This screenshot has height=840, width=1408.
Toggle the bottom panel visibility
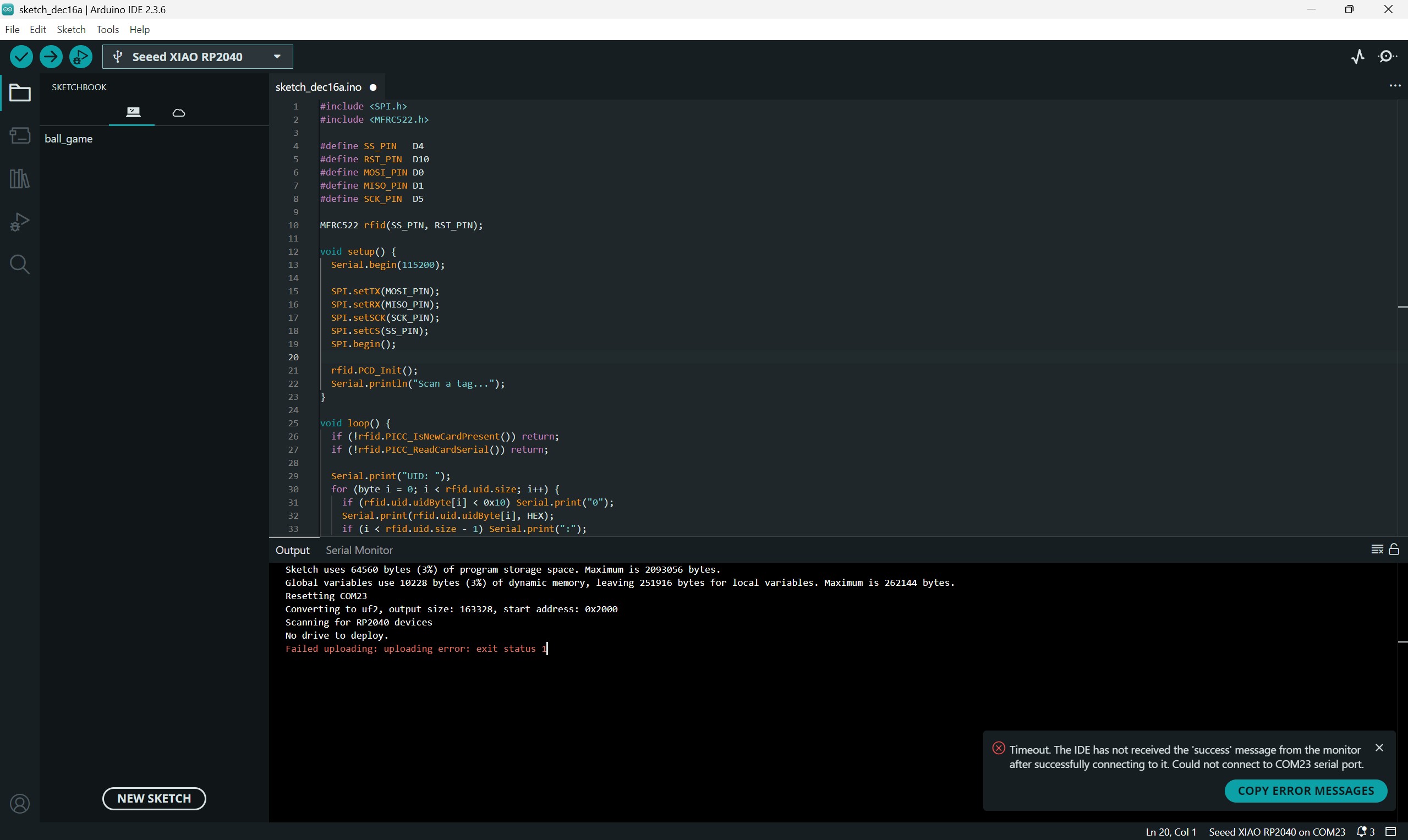pos(1390,832)
